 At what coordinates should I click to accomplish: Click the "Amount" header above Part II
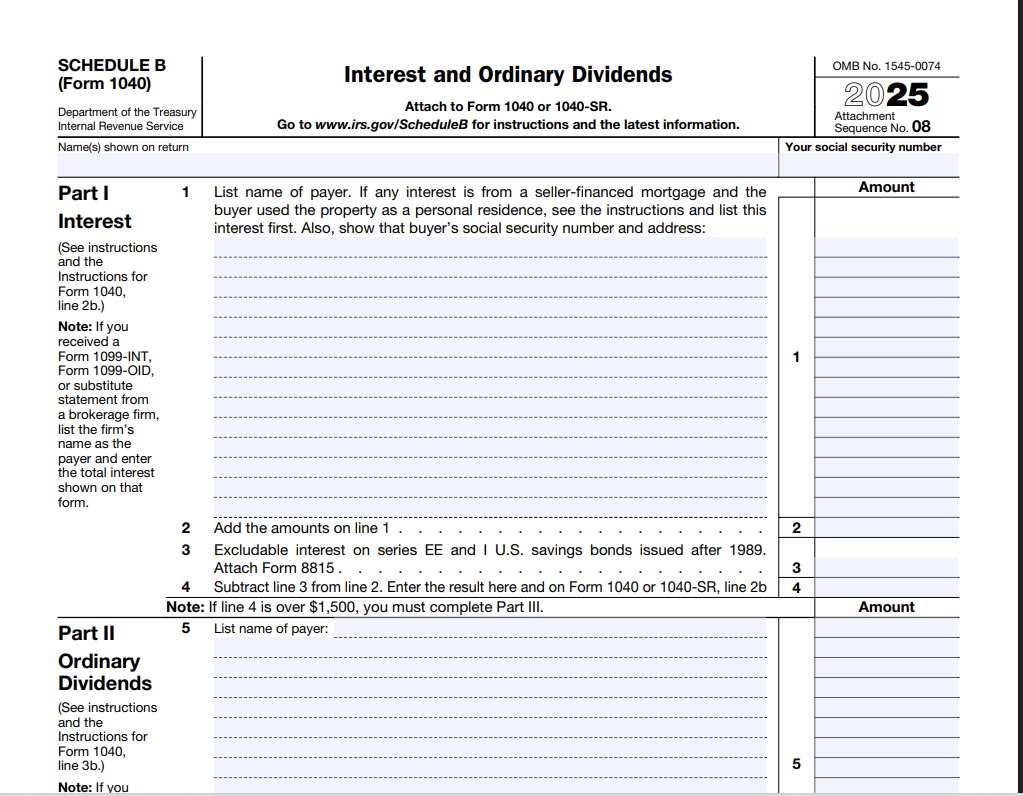[886, 607]
